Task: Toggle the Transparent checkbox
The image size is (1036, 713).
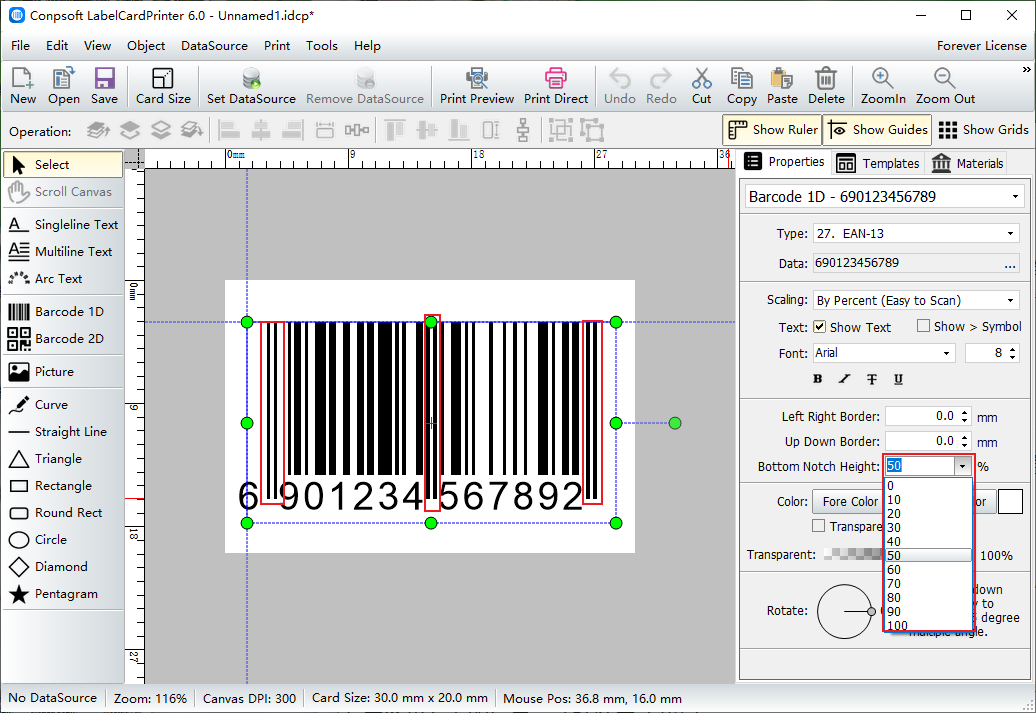Action: click(819, 526)
